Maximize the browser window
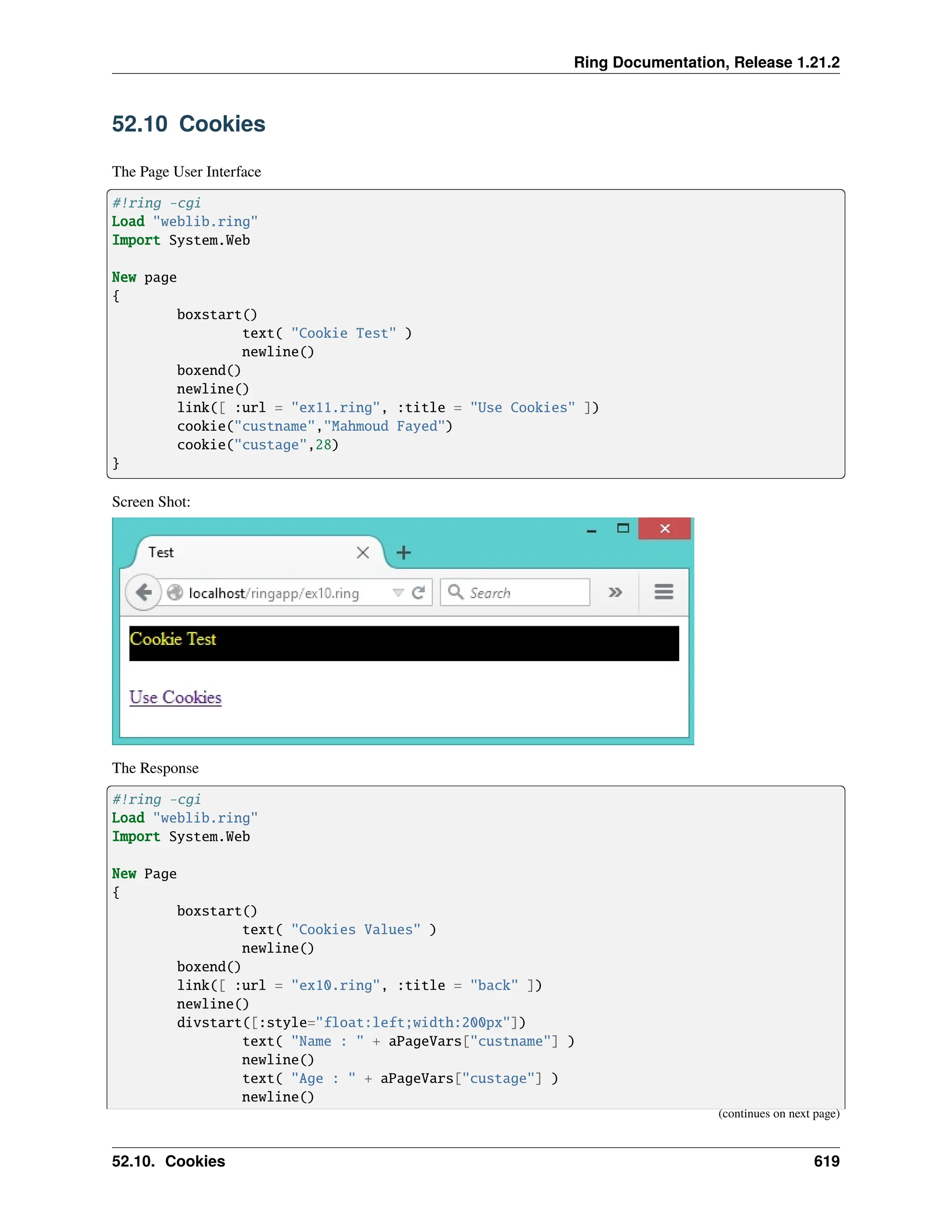 click(x=622, y=529)
